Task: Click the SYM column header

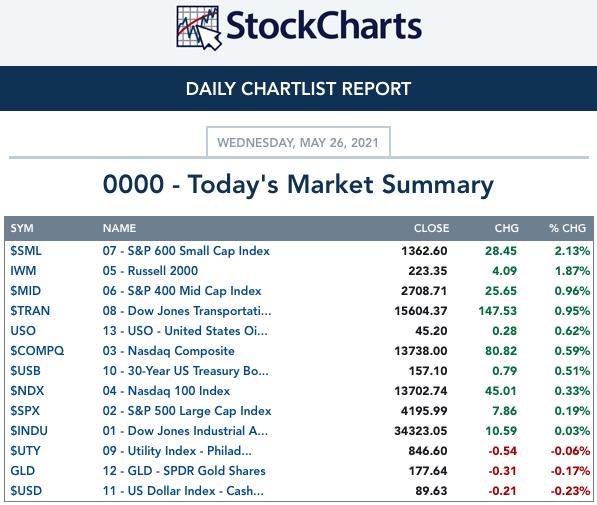Action: point(22,228)
